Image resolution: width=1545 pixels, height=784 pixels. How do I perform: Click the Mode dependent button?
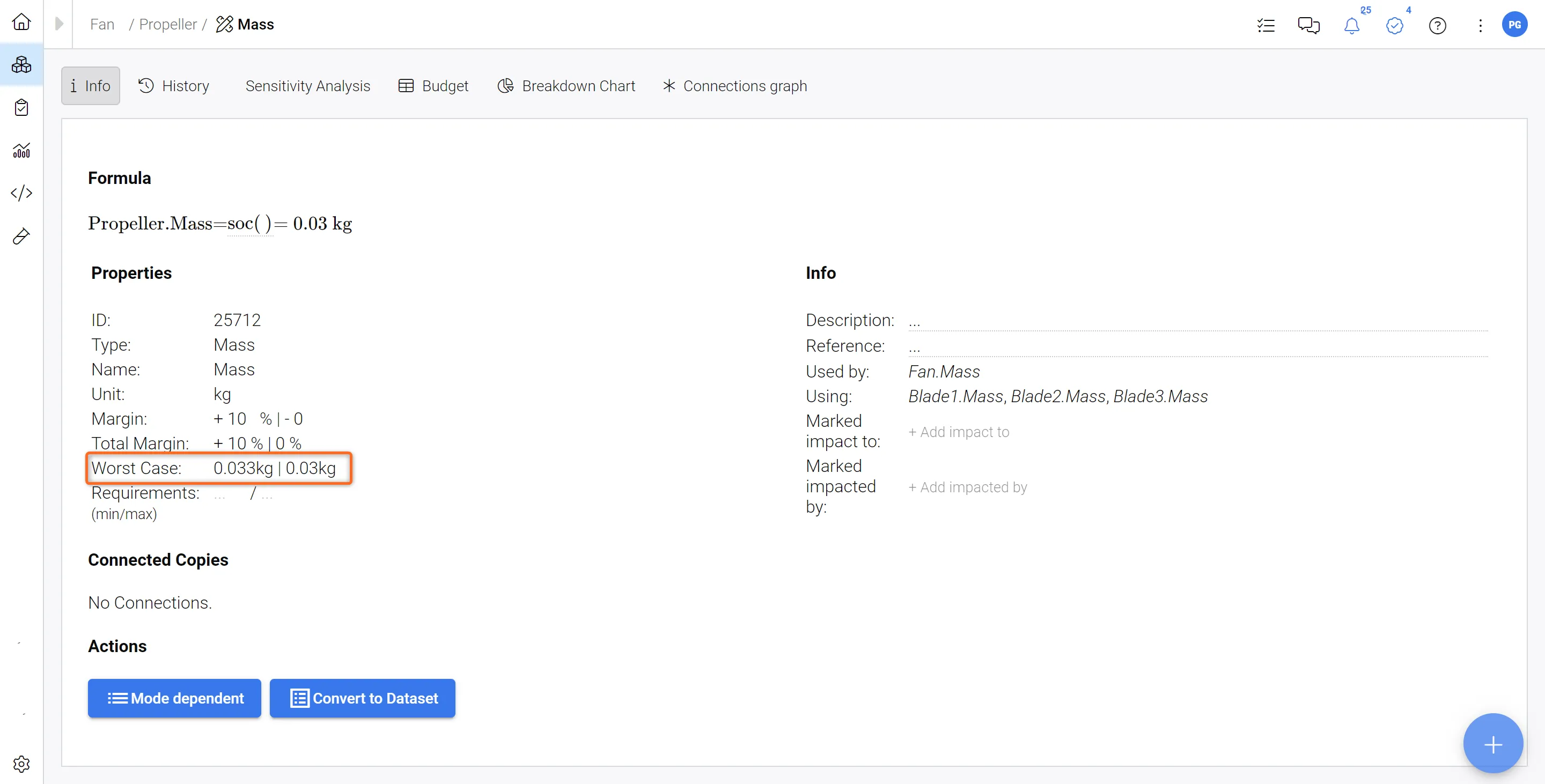174,698
